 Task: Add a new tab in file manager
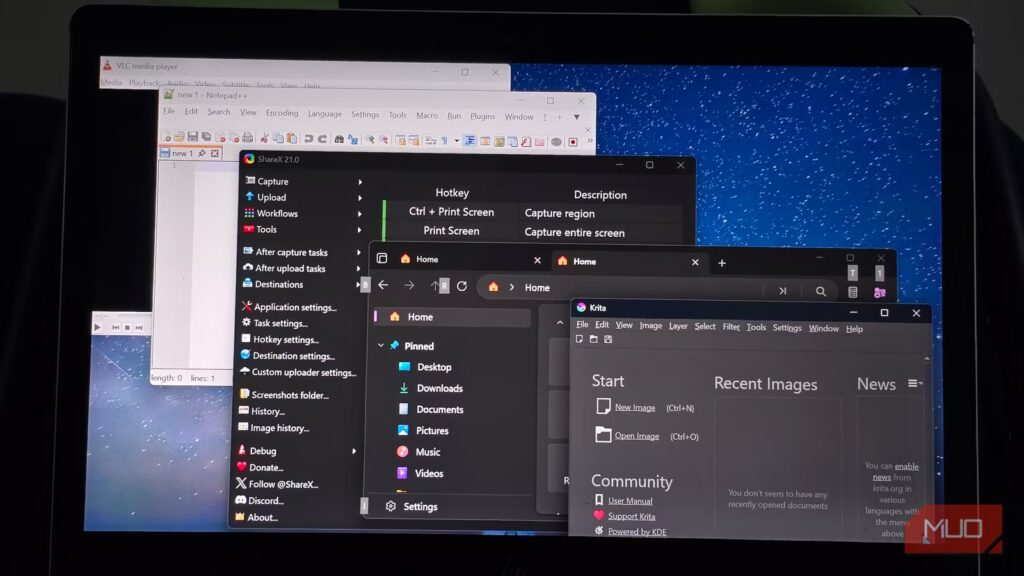pos(722,263)
